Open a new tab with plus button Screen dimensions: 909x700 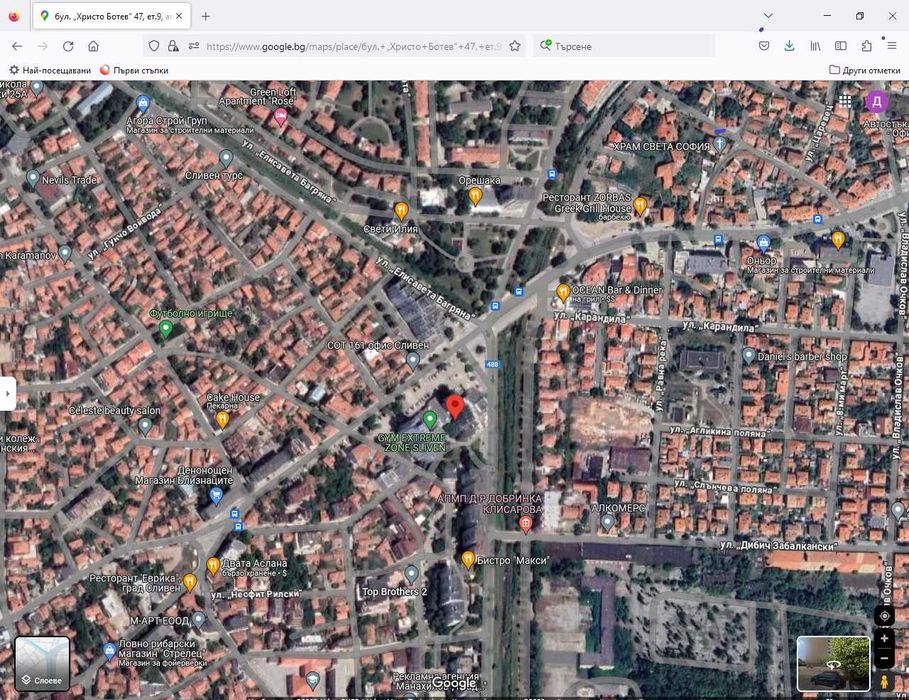205,16
